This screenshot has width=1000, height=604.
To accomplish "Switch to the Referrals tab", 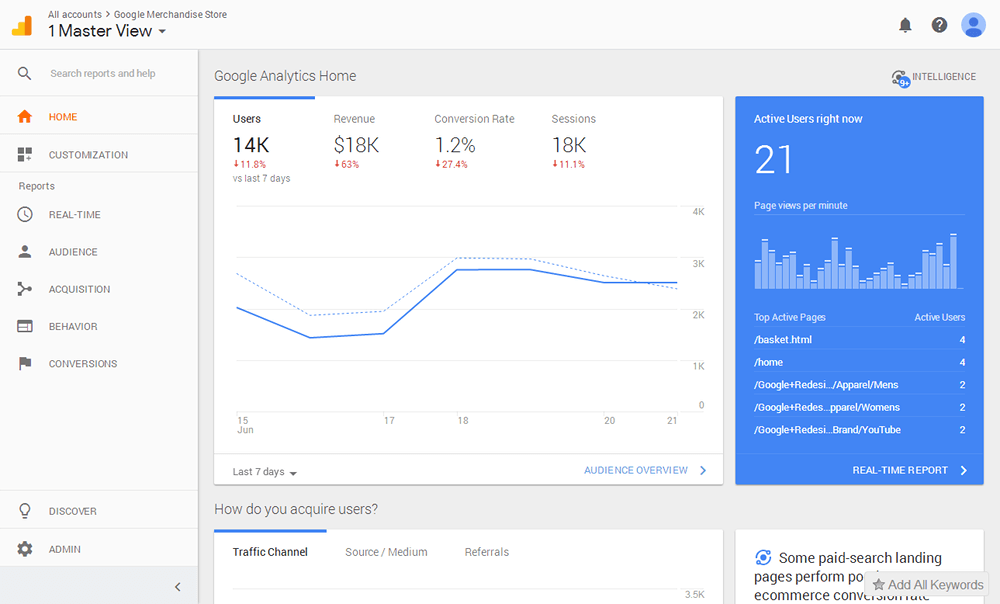I will pos(487,552).
